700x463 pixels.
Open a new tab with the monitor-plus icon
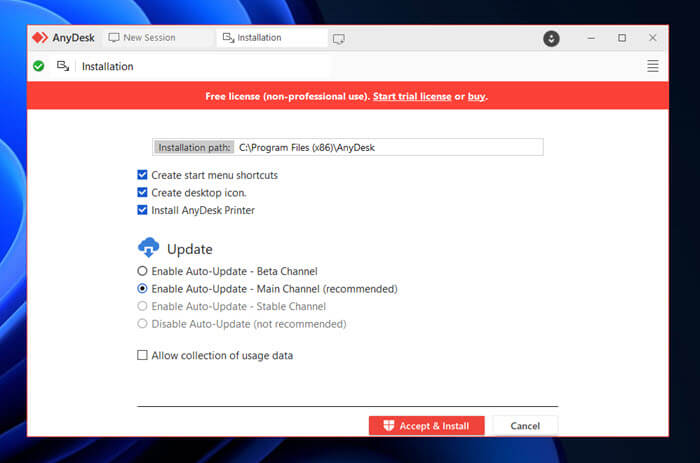338,39
